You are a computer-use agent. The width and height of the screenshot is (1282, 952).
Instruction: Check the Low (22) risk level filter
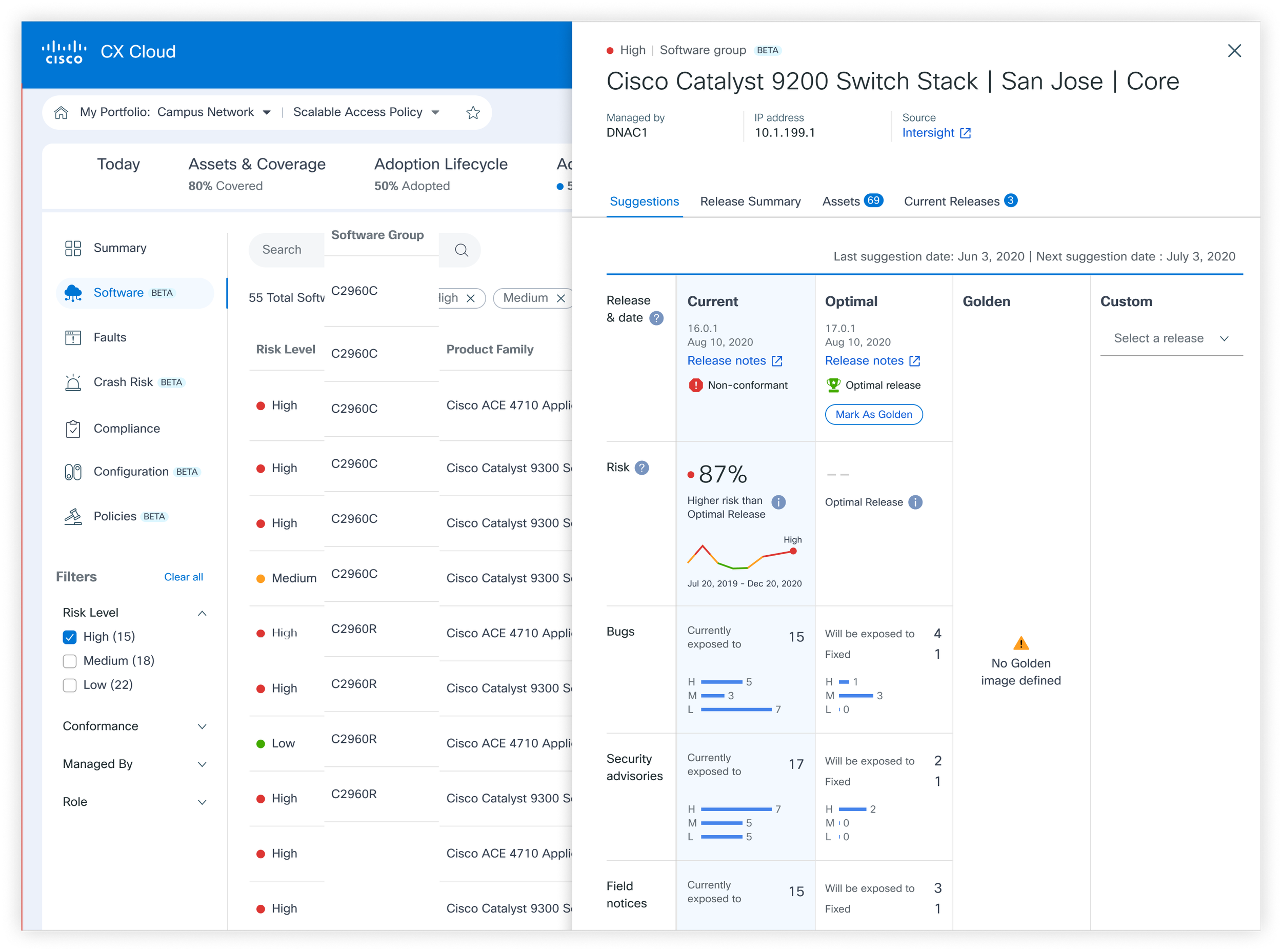70,685
